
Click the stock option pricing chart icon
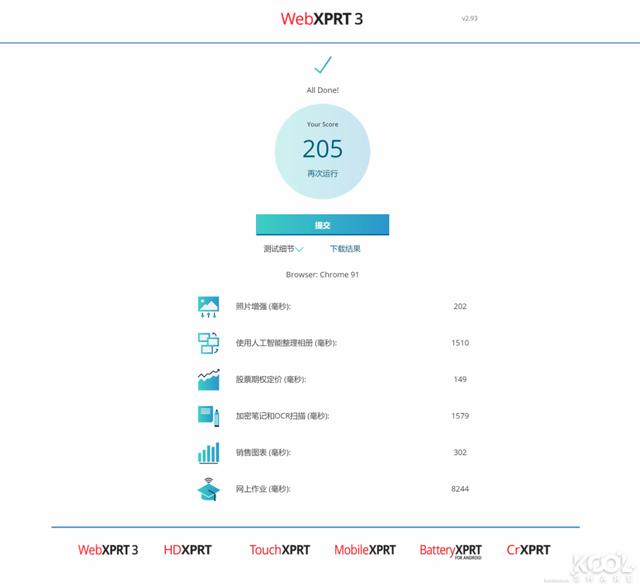click(209, 380)
